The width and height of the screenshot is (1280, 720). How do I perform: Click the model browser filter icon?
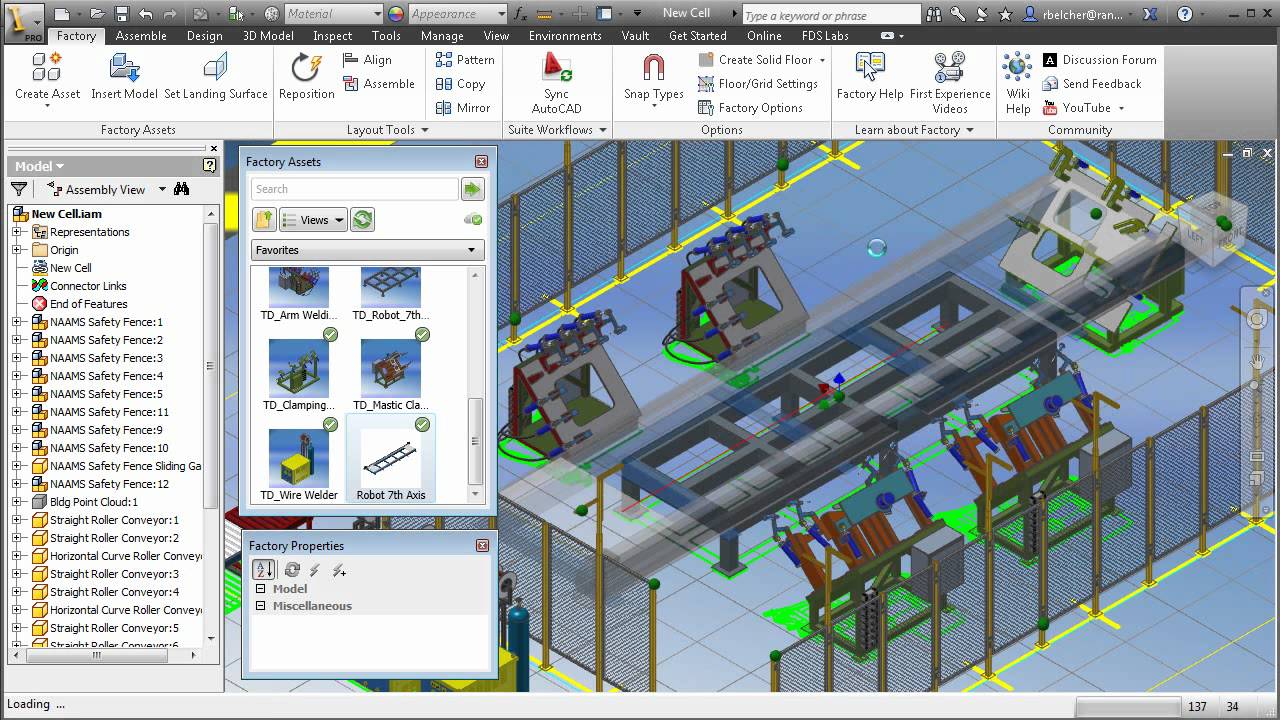18,189
